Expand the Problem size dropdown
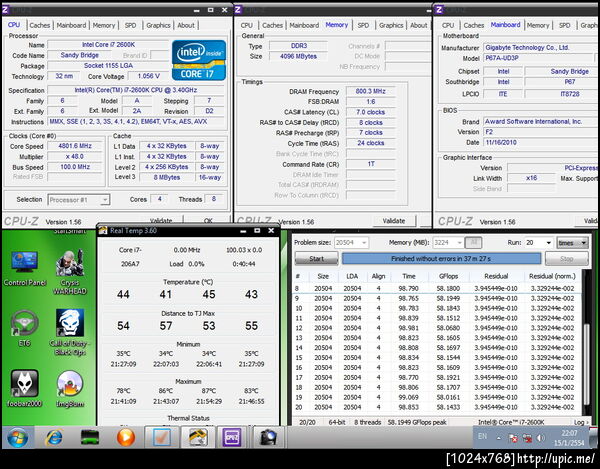Viewport: 600px width, 469px height. 364,243
